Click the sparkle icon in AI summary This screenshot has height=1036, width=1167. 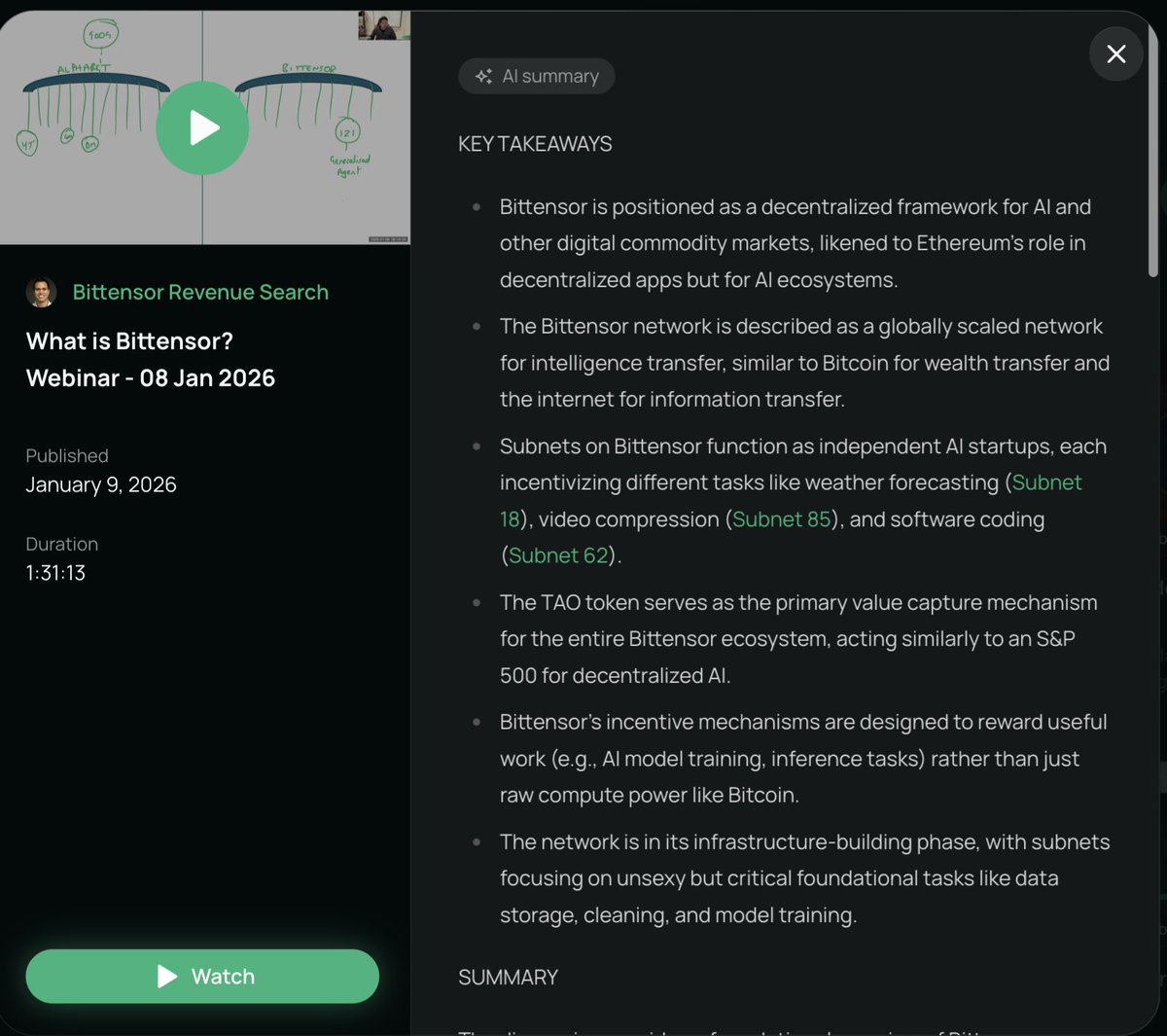pos(483,76)
